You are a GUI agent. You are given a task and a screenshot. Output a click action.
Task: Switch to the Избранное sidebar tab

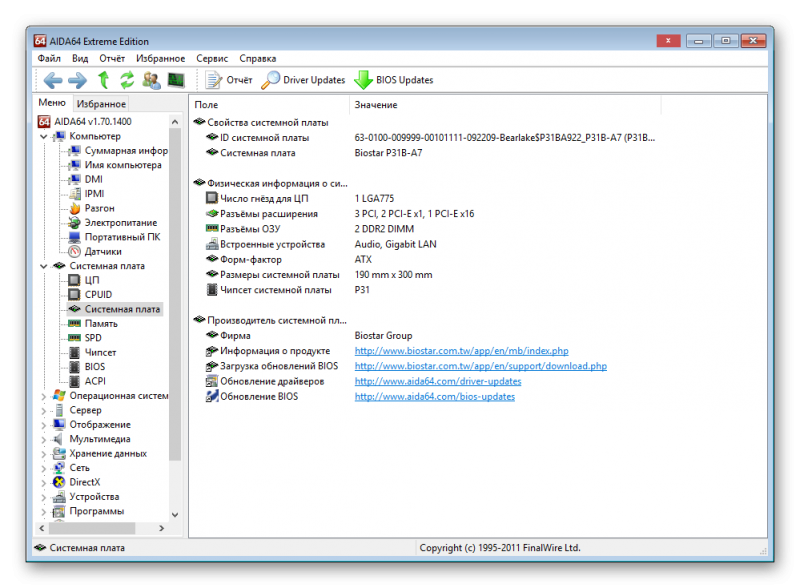[101, 104]
